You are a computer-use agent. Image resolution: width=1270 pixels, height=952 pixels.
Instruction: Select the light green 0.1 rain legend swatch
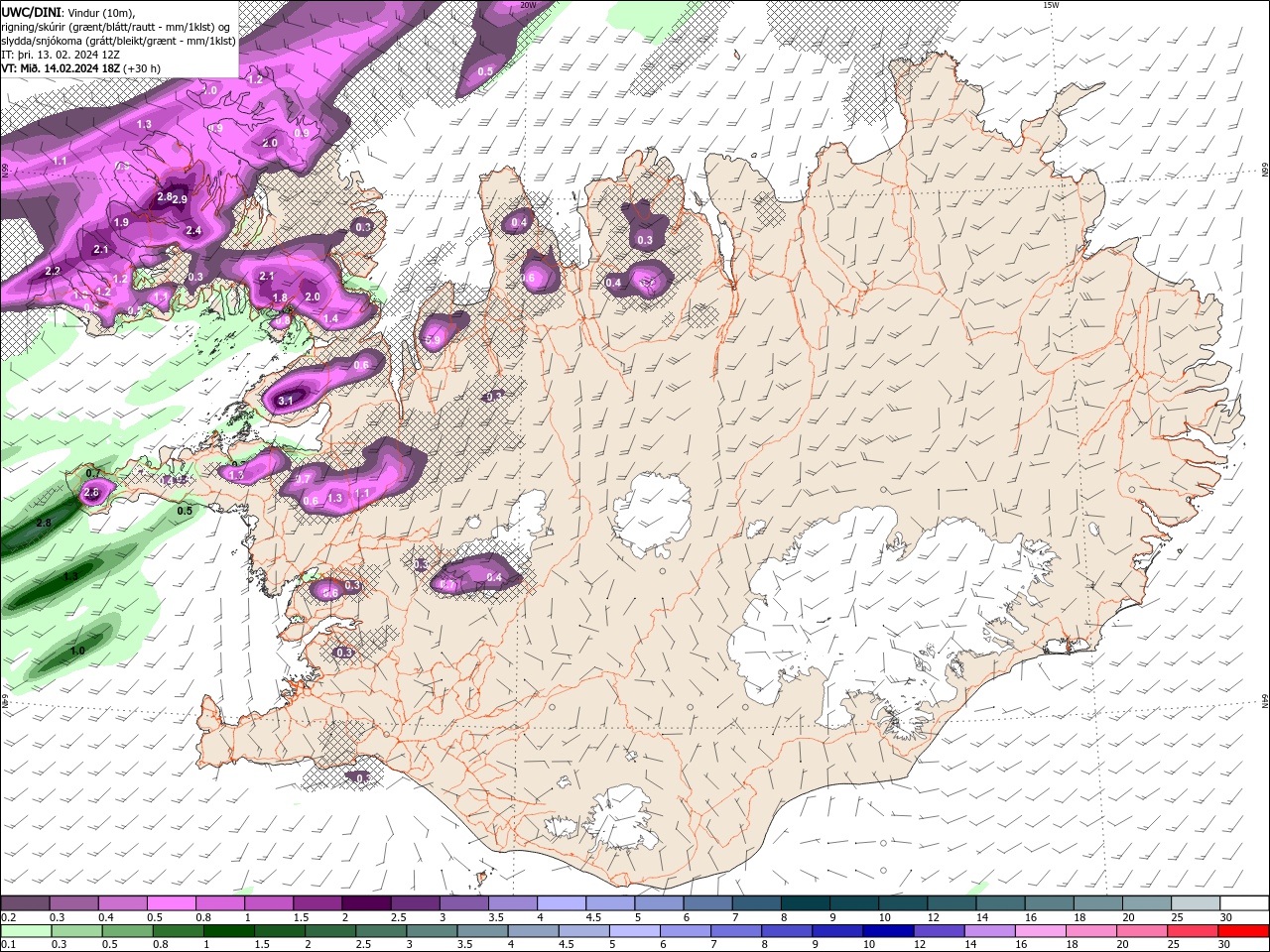(25, 931)
